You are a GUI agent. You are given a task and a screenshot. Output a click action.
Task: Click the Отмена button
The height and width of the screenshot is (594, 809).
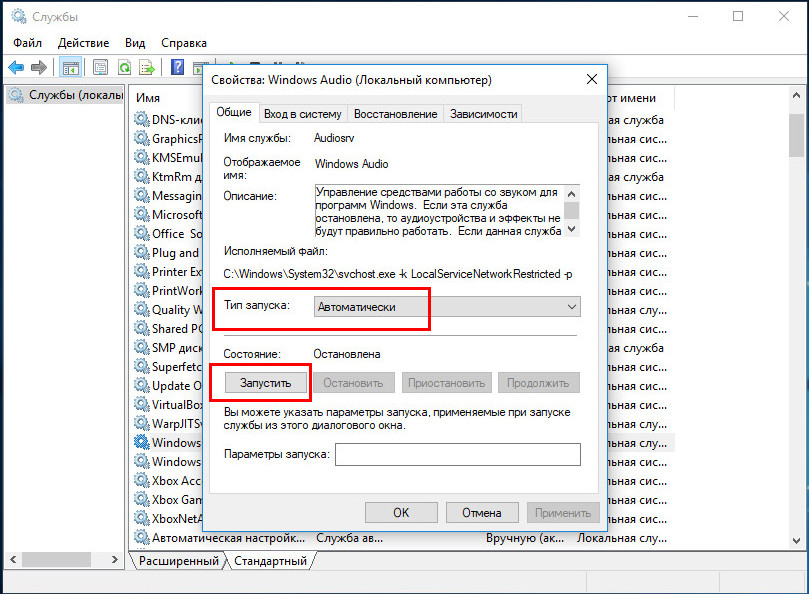click(481, 512)
